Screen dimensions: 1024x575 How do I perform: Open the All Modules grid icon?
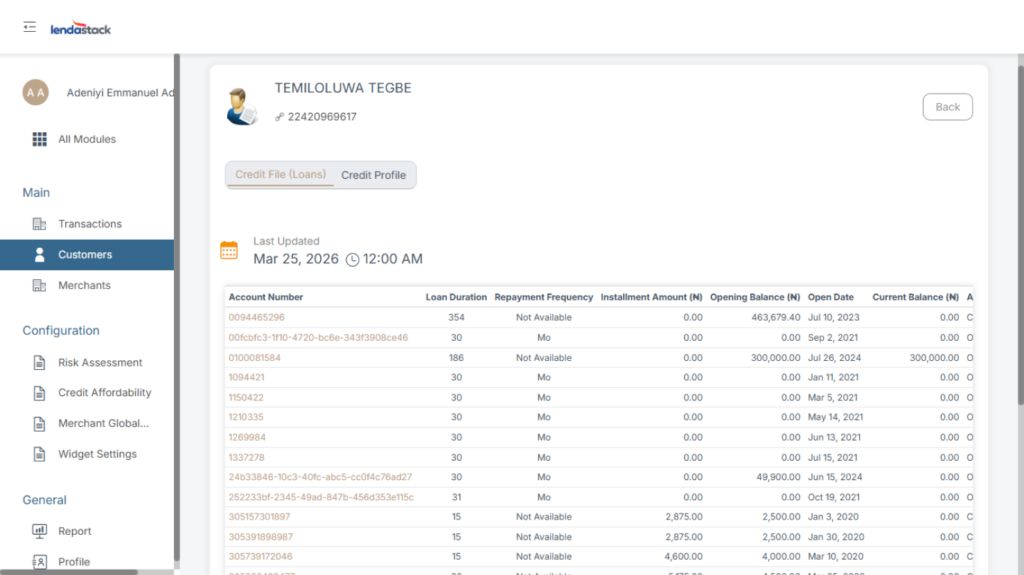pyautogui.click(x=40, y=139)
